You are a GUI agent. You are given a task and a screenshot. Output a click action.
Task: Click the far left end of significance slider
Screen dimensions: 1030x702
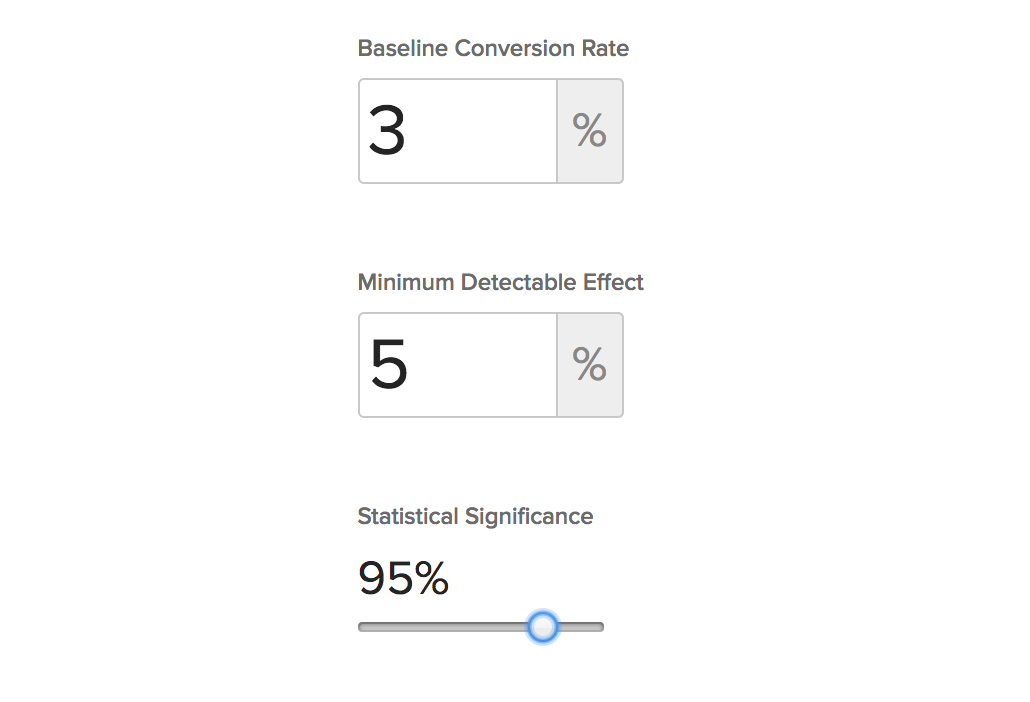(x=362, y=627)
